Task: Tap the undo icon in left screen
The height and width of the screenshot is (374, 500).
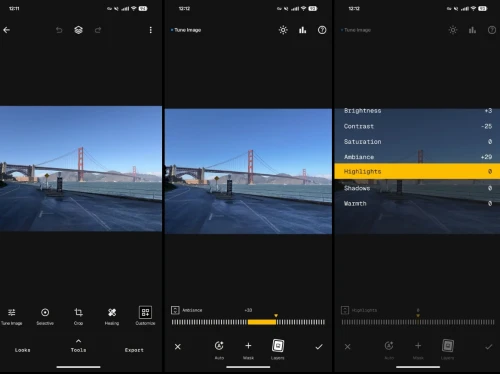Action: click(59, 30)
